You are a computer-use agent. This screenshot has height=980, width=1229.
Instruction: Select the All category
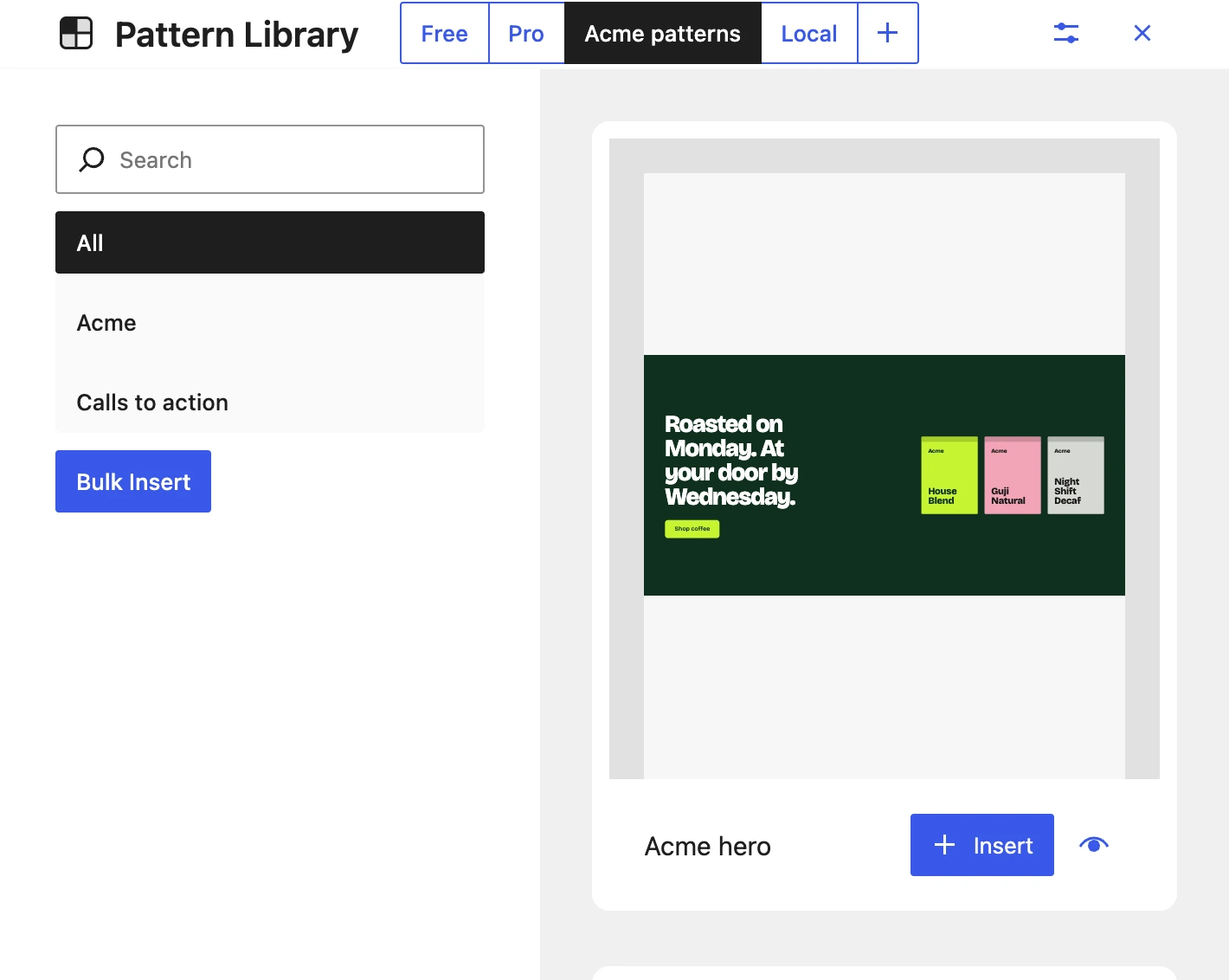coord(270,242)
